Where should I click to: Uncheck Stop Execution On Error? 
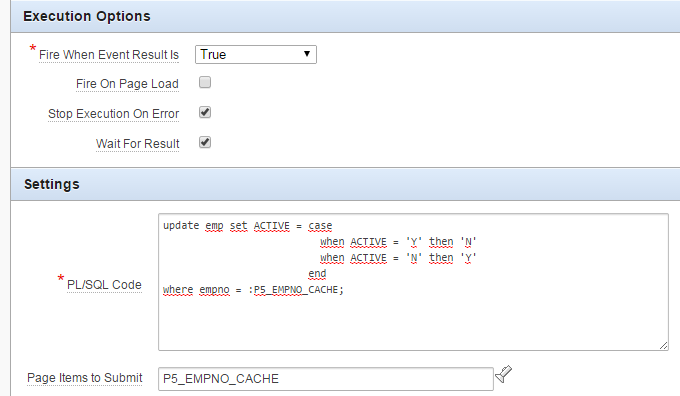[205, 112]
